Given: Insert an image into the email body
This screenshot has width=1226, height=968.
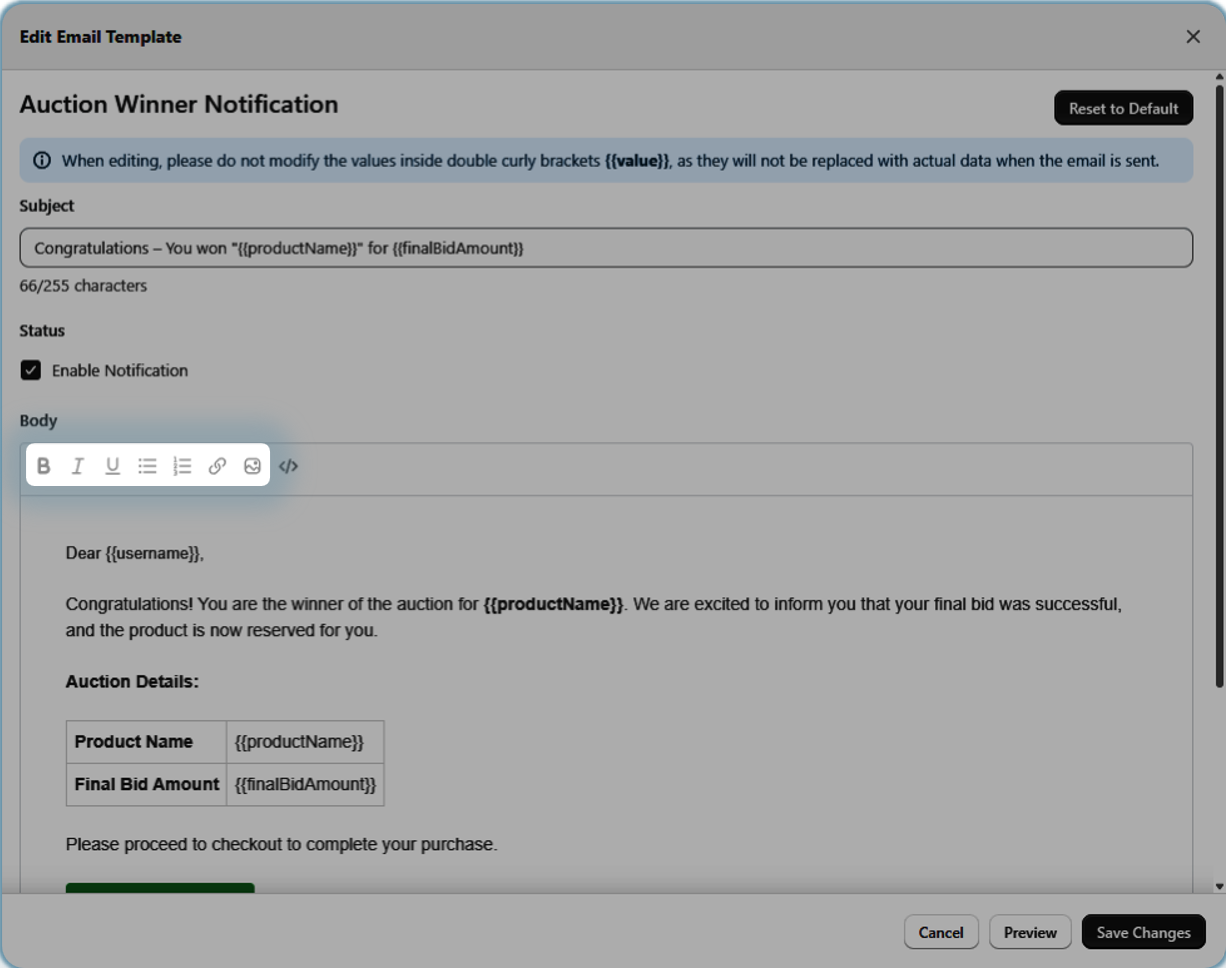Looking at the screenshot, I should pyautogui.click(x=252, y=466).
